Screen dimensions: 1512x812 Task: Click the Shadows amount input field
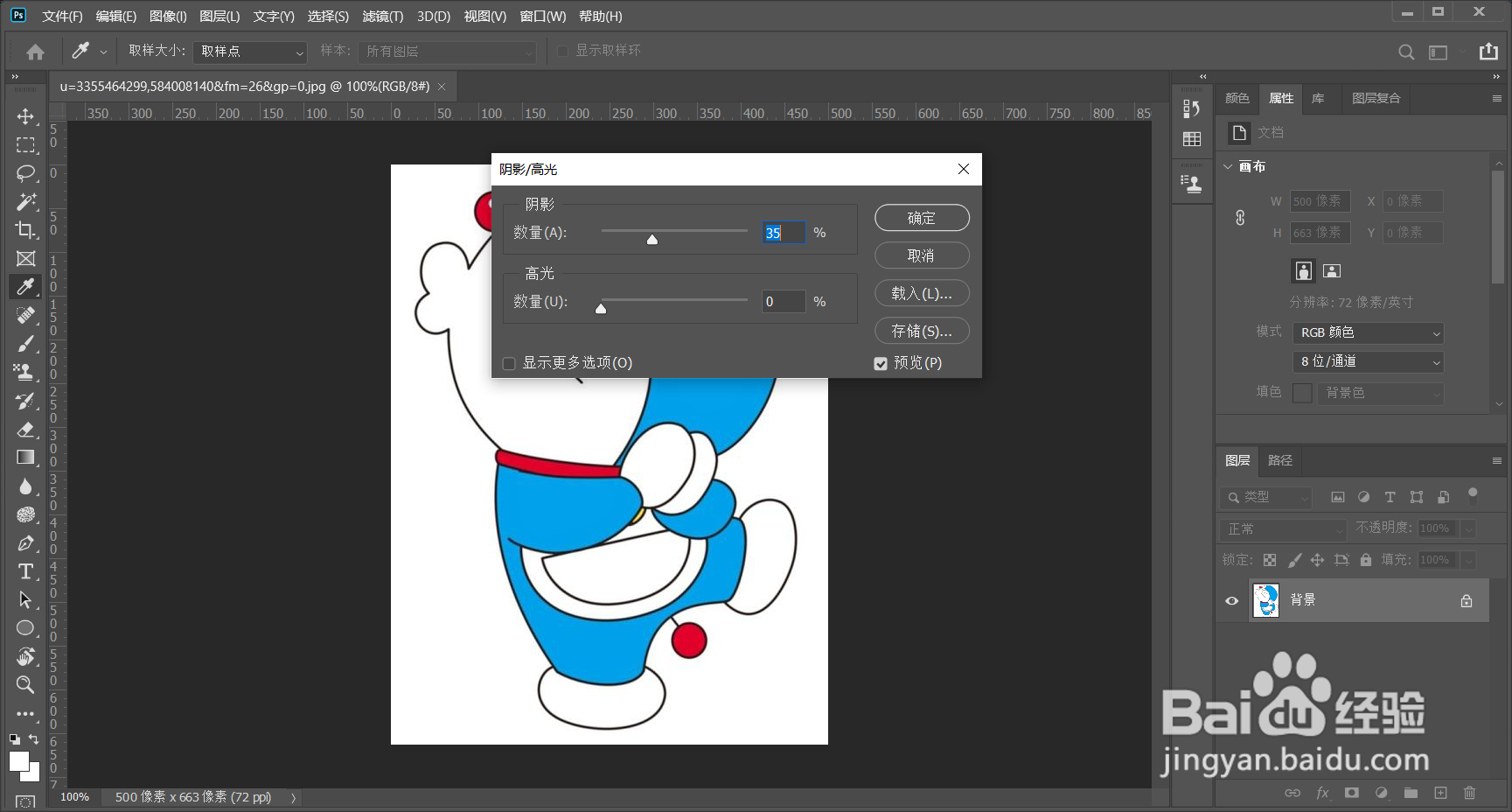pos(784,233)
